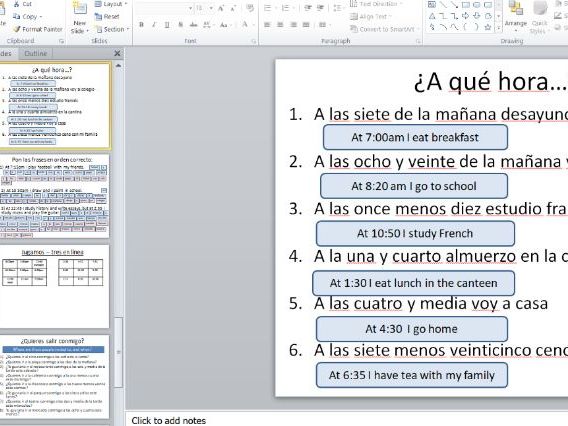Toggle Text Shadow effect
Image resolution: width=568 pixels, height=426 pixels.
coord(180,25)
